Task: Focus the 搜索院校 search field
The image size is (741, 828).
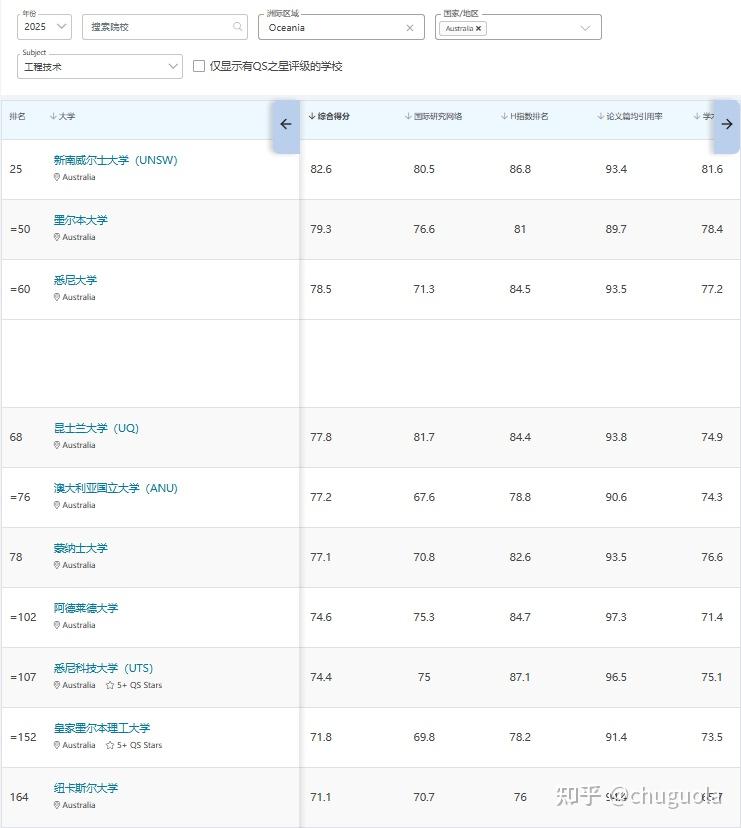Action: pos(158,27)
